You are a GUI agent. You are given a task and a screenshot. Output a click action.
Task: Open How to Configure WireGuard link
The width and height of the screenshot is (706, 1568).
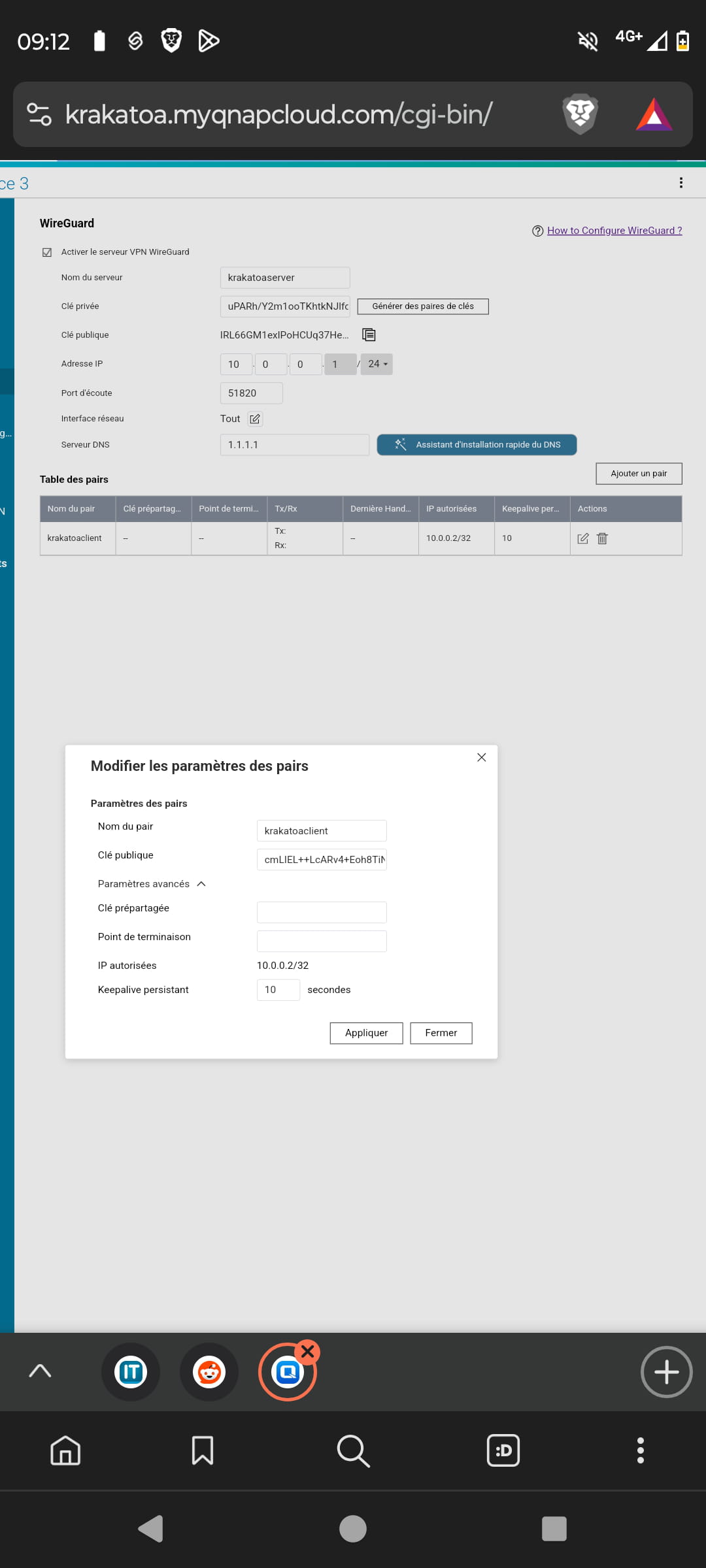(x=614, y=231)
